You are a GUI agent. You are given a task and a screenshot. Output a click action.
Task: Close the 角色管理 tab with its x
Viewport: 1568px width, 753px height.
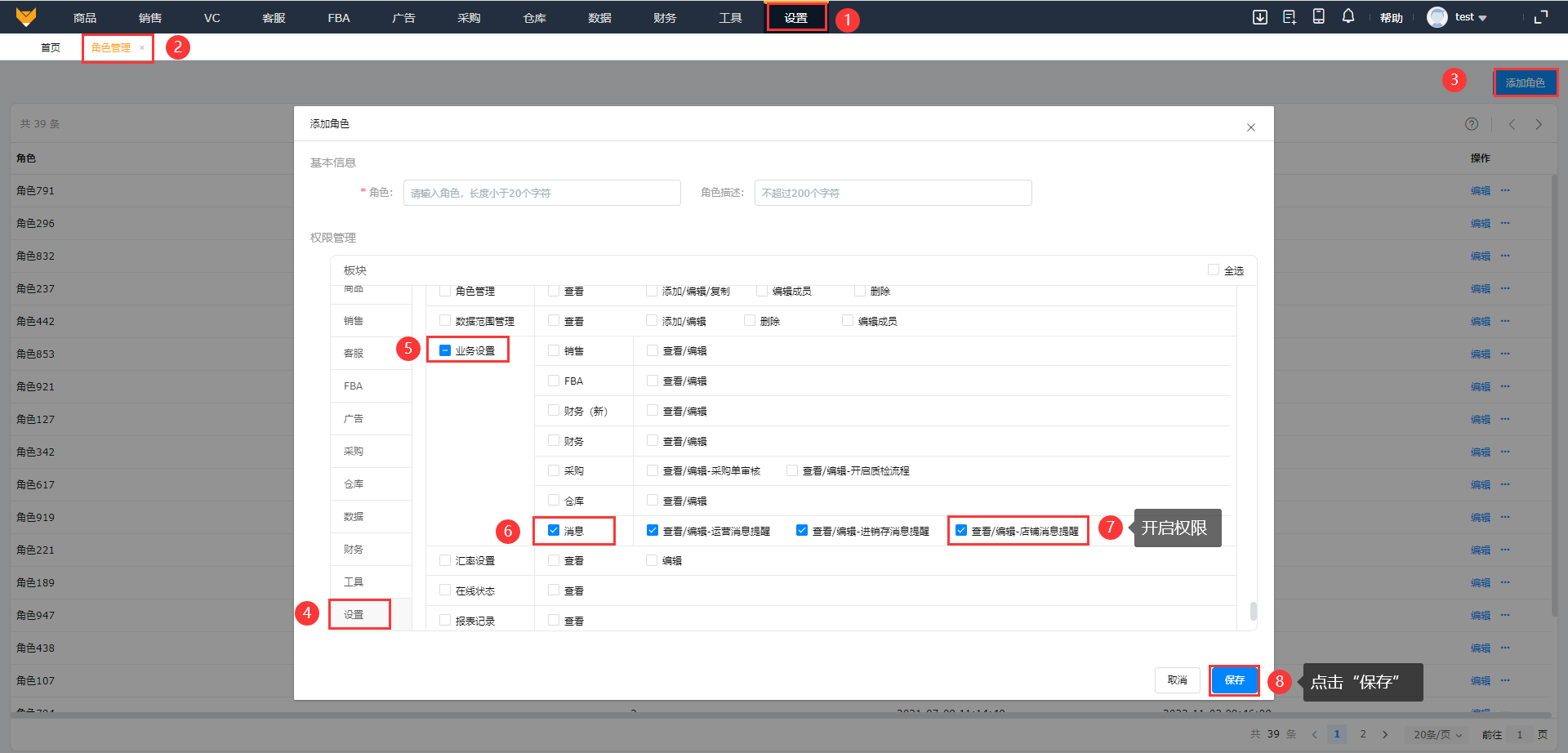click(x=141, y=47)
